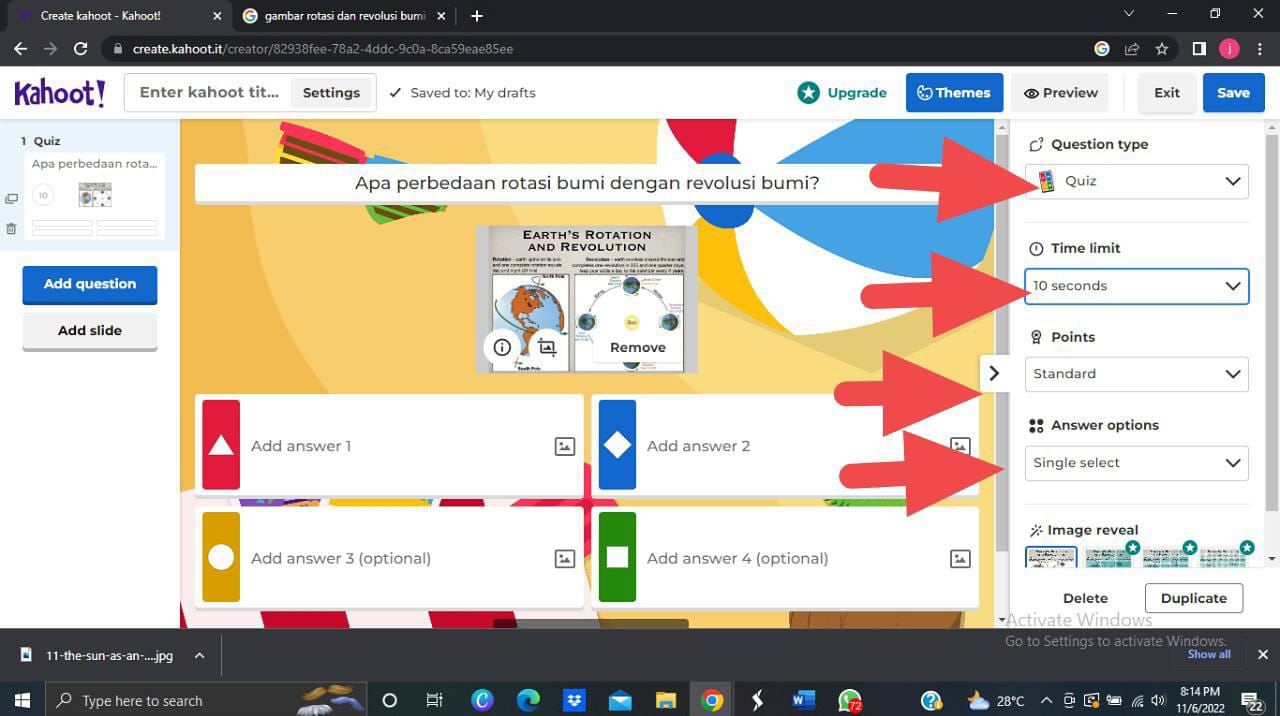Add an image to answer 3

[565, 559]
